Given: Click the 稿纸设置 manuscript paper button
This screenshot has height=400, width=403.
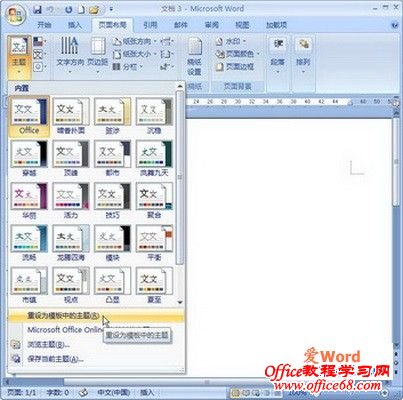Looking at the screenshot, I should (194, 57).
